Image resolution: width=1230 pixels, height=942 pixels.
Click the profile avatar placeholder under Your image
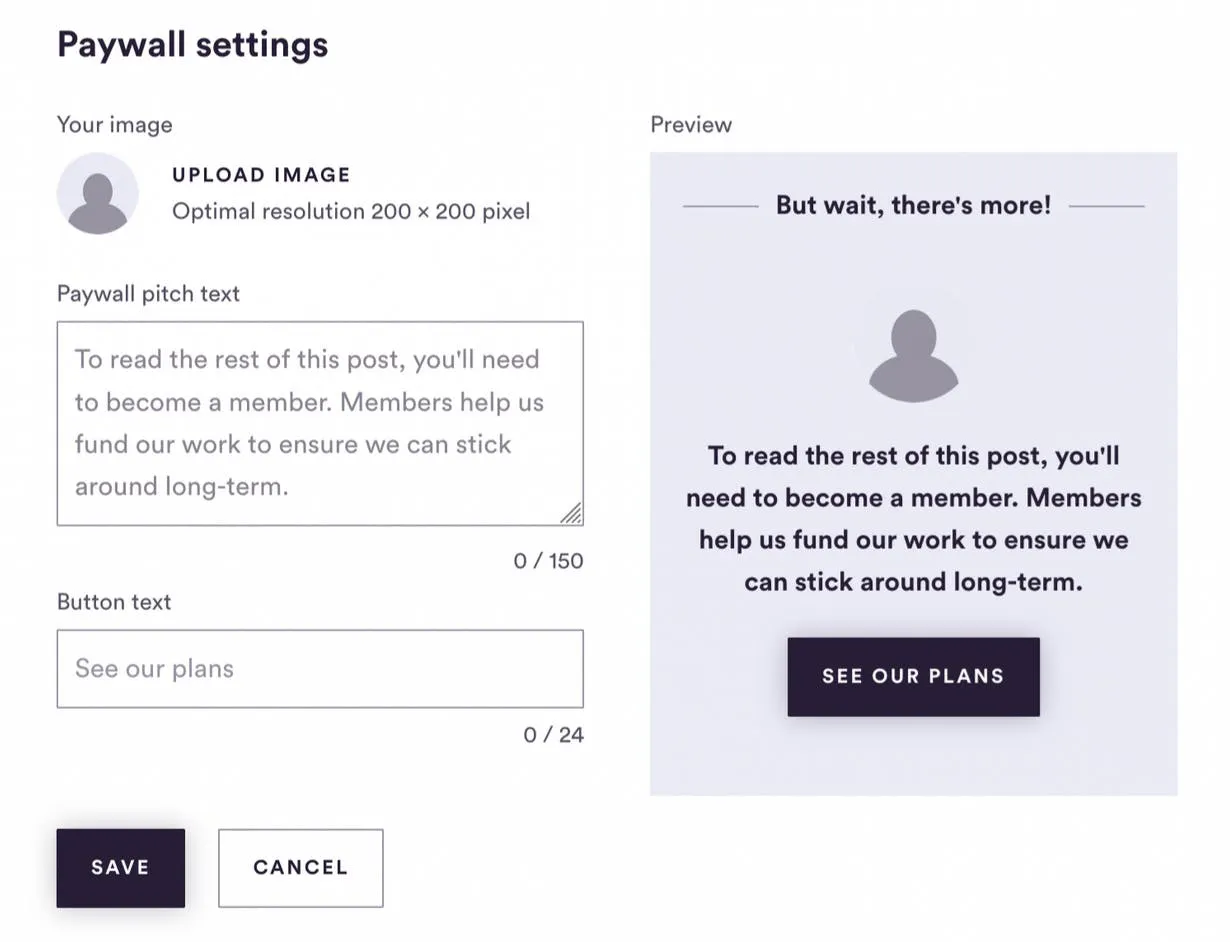97,193
